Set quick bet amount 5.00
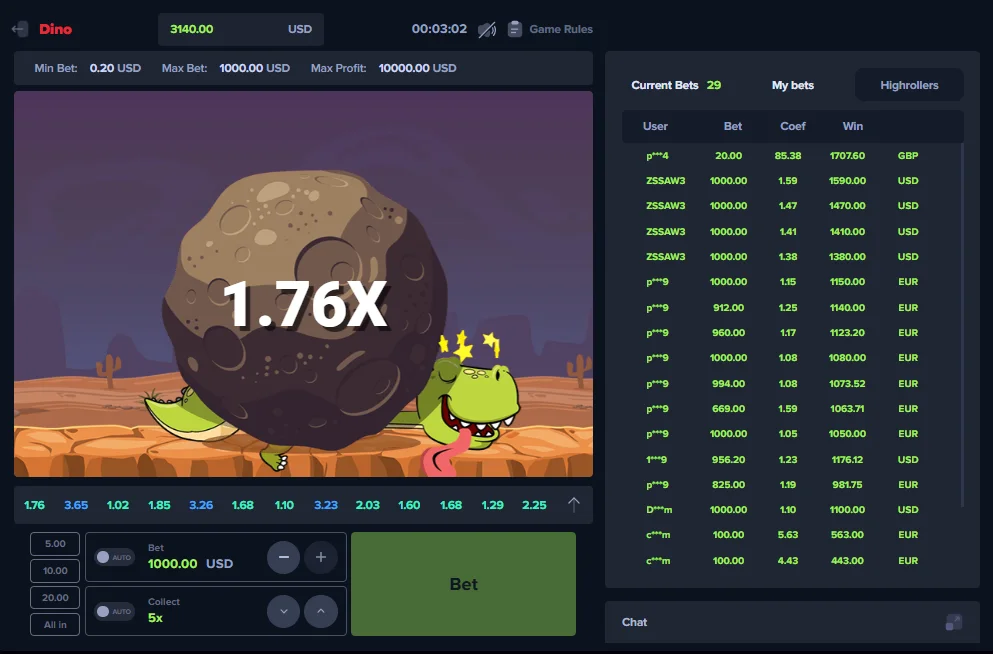 pos(55,544)
